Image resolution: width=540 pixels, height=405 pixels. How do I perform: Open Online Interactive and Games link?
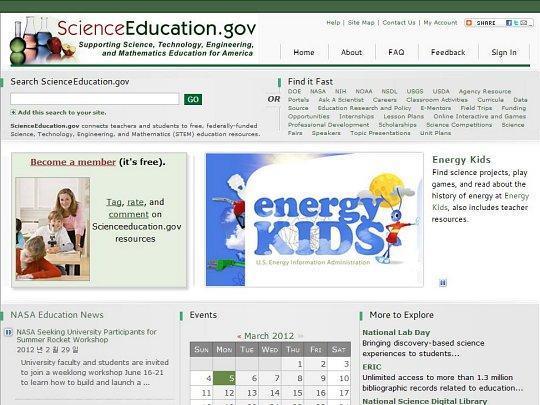480,116
